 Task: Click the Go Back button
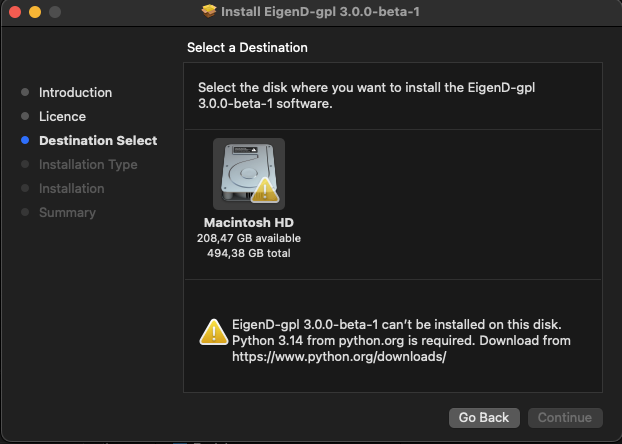point(484,417)
